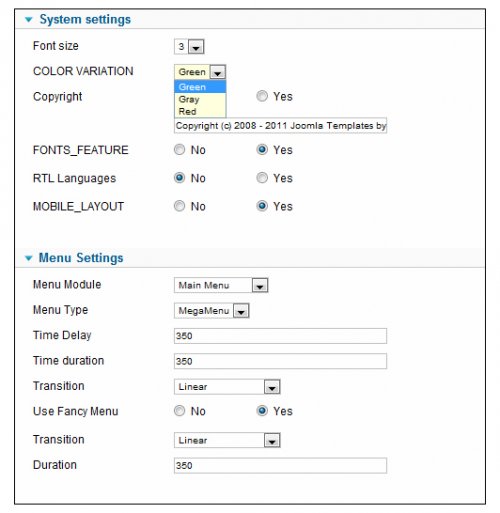Open the first Transition Linear dropdown
The width and height of the screenshot is (500, 513).
click(x=227, y=387)
